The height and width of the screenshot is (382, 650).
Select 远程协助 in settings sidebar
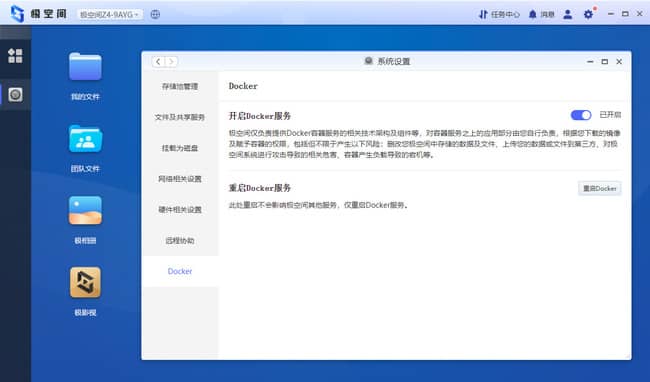180,240
